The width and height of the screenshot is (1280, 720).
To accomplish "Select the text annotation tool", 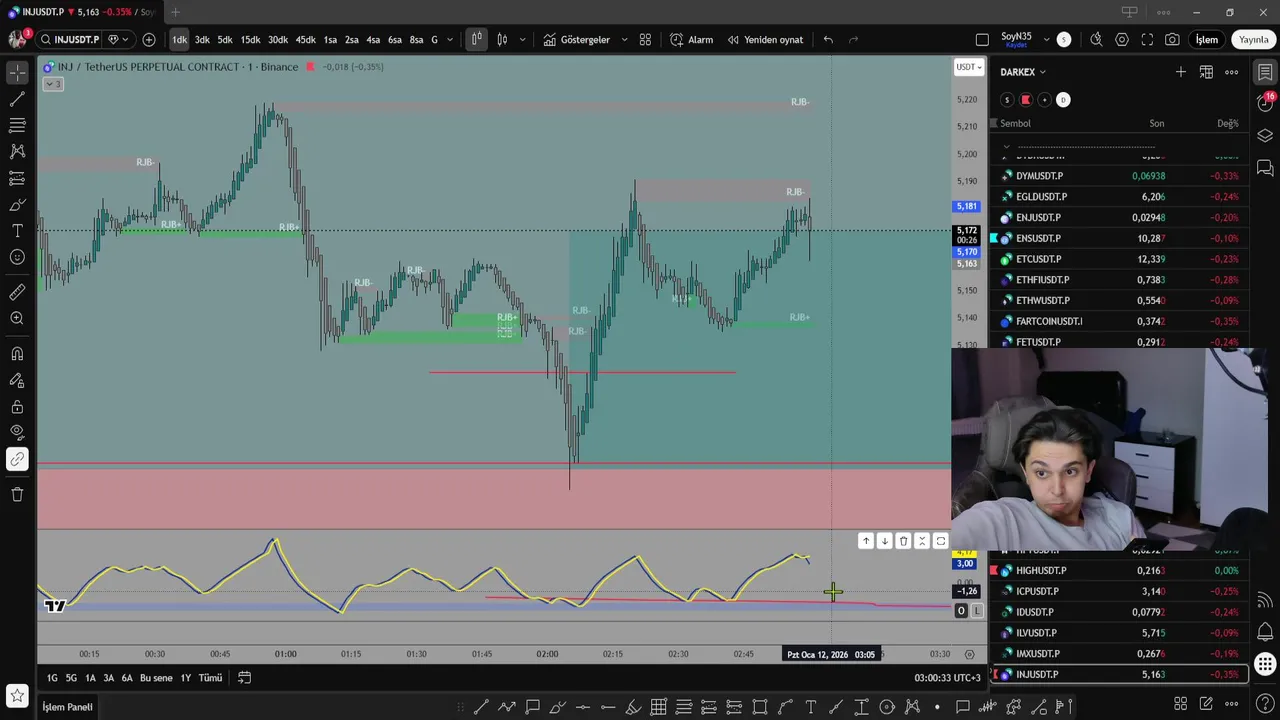I will pyautogui.click(x=17, y=231).
